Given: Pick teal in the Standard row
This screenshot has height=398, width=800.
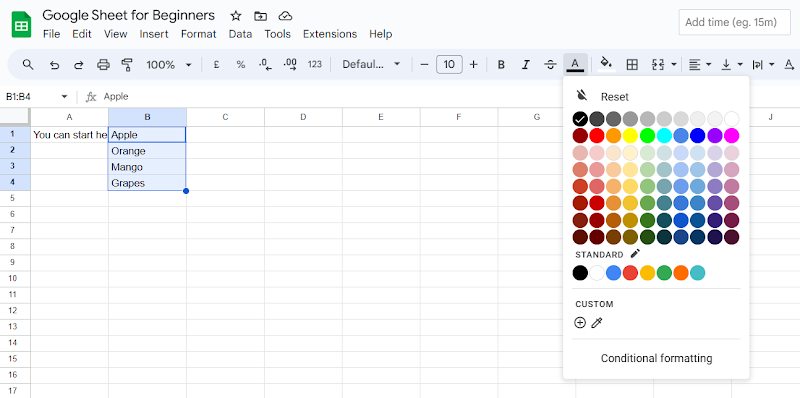Looking at the screenshot, I should tap(698, 273).
